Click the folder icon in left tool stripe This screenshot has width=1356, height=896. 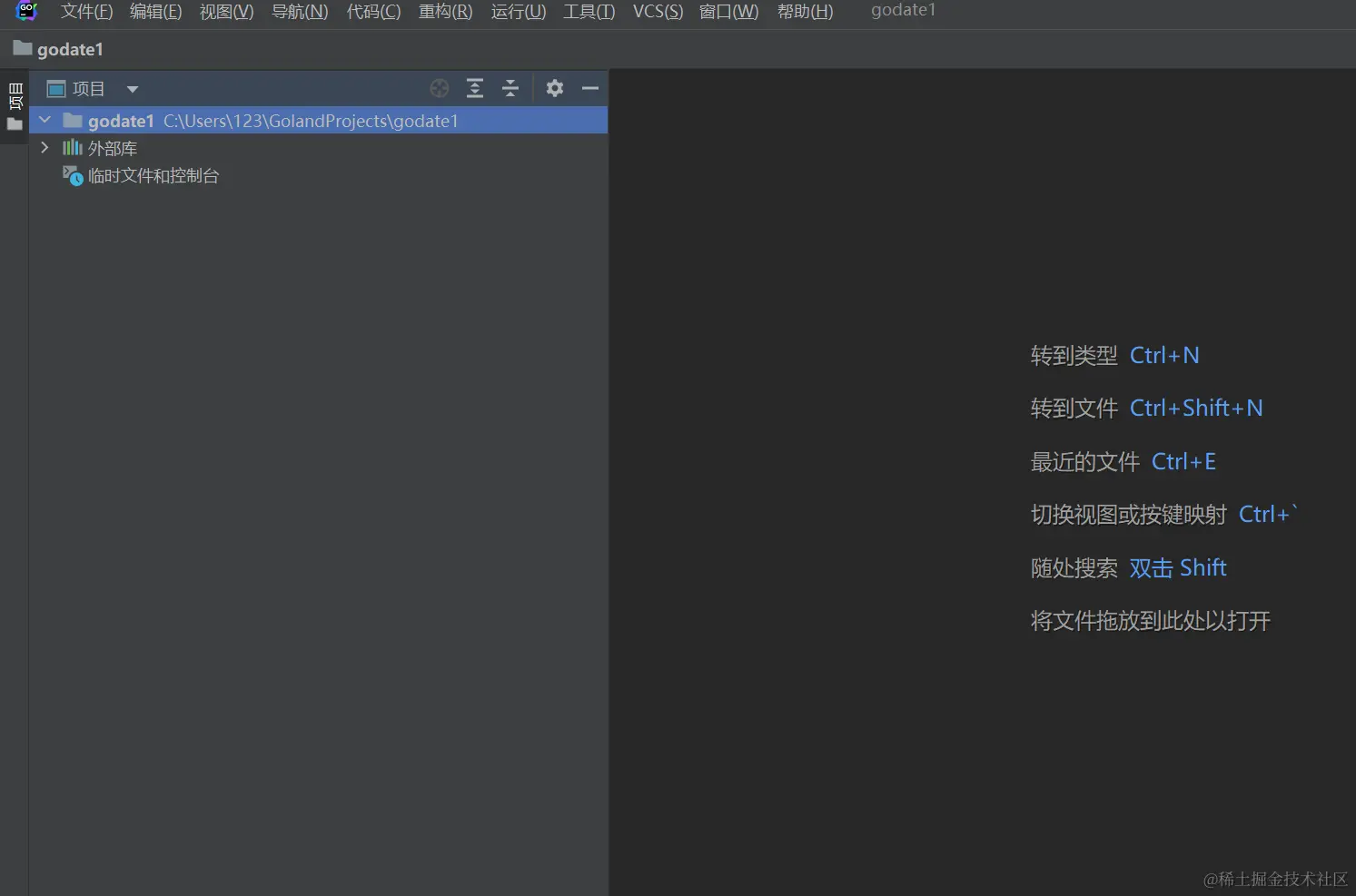pos(15,124)
